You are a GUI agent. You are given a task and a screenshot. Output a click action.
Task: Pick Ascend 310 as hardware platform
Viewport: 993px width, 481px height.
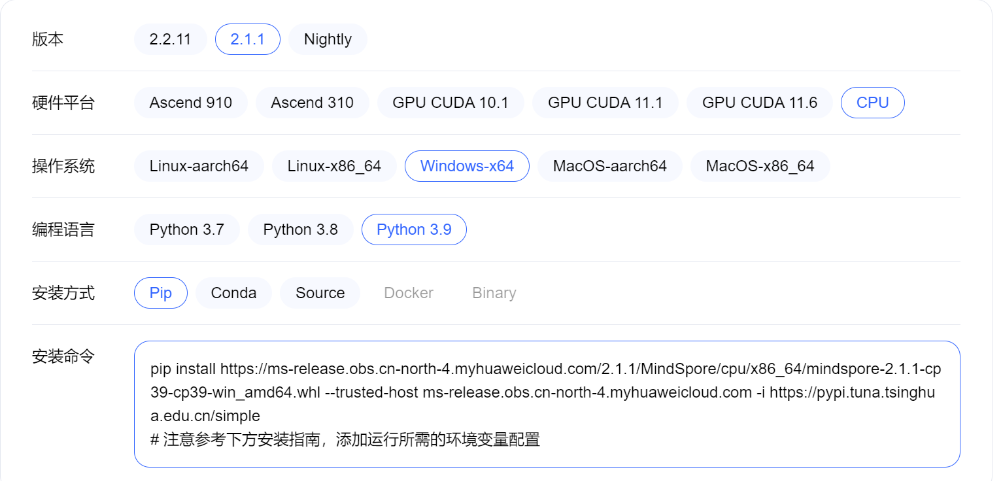(312, 102)
